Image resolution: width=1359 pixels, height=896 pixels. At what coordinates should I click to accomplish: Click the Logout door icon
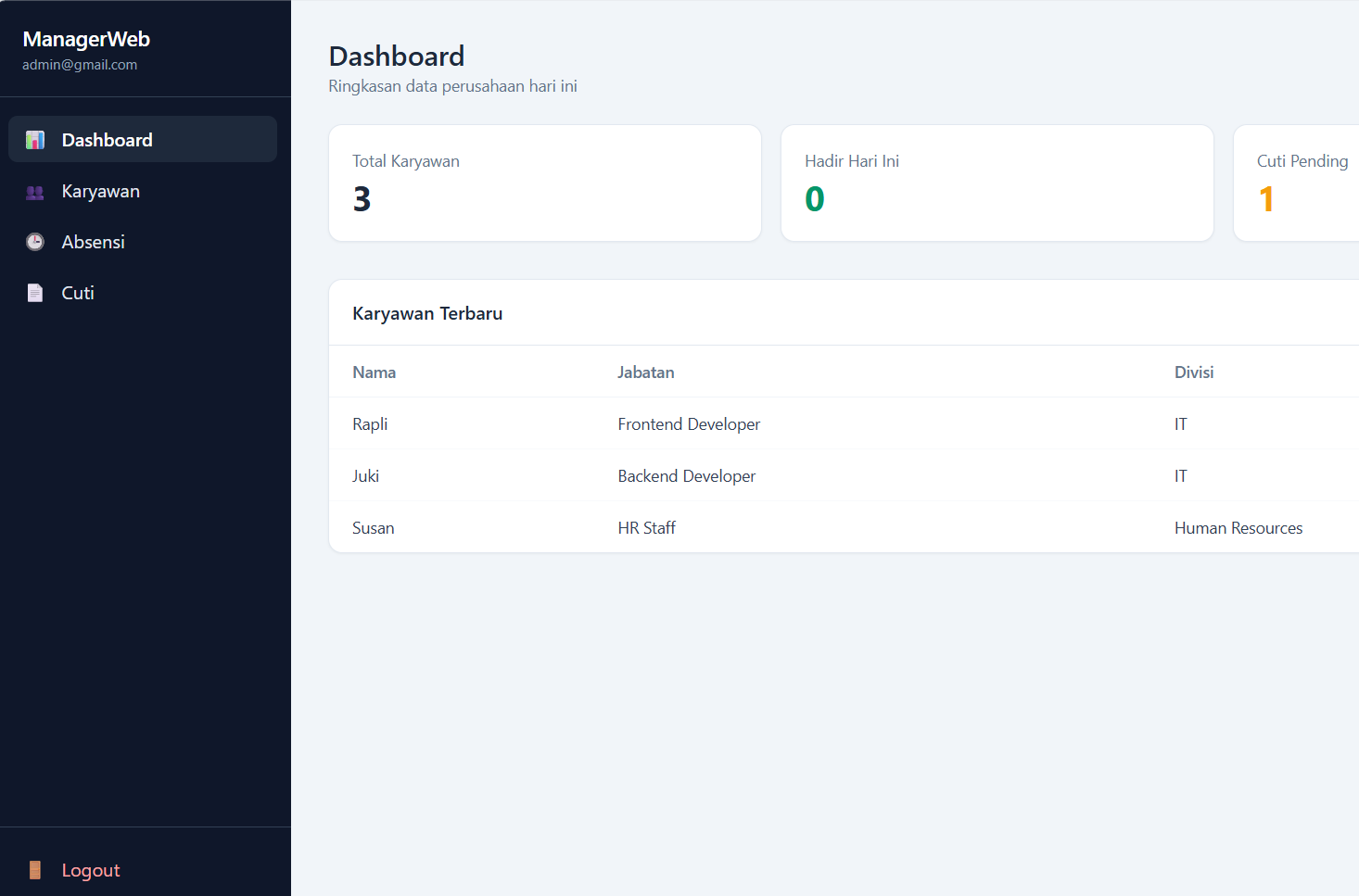point(35,870)
